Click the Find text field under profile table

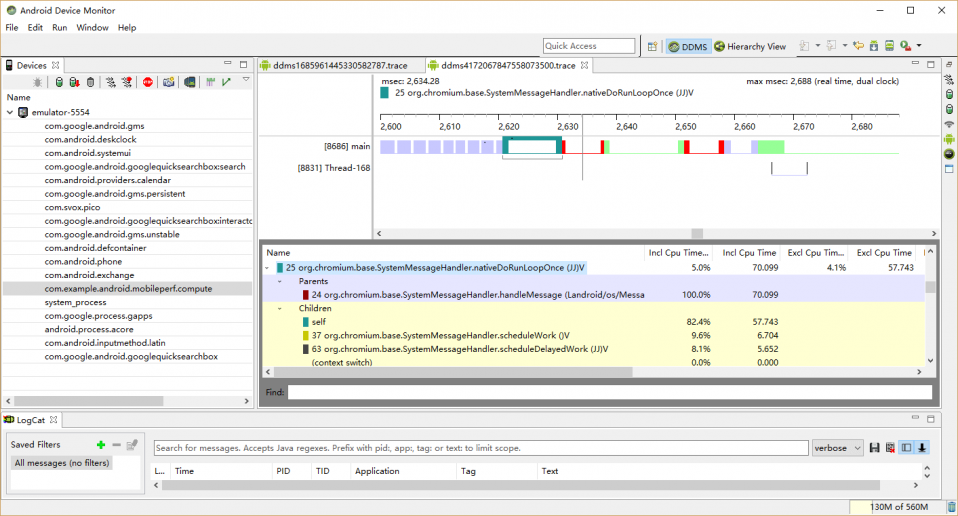(x=610, y=392)
